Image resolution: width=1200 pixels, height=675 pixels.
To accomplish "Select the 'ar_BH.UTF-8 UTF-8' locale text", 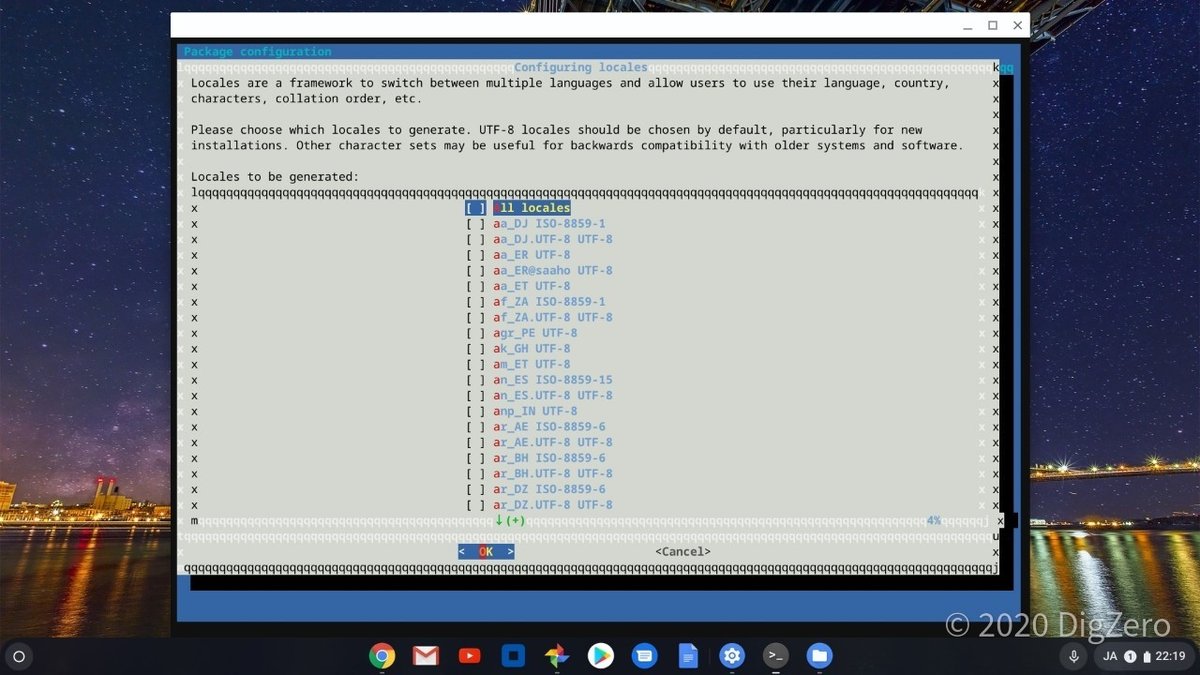I will [x=553, y=473].
